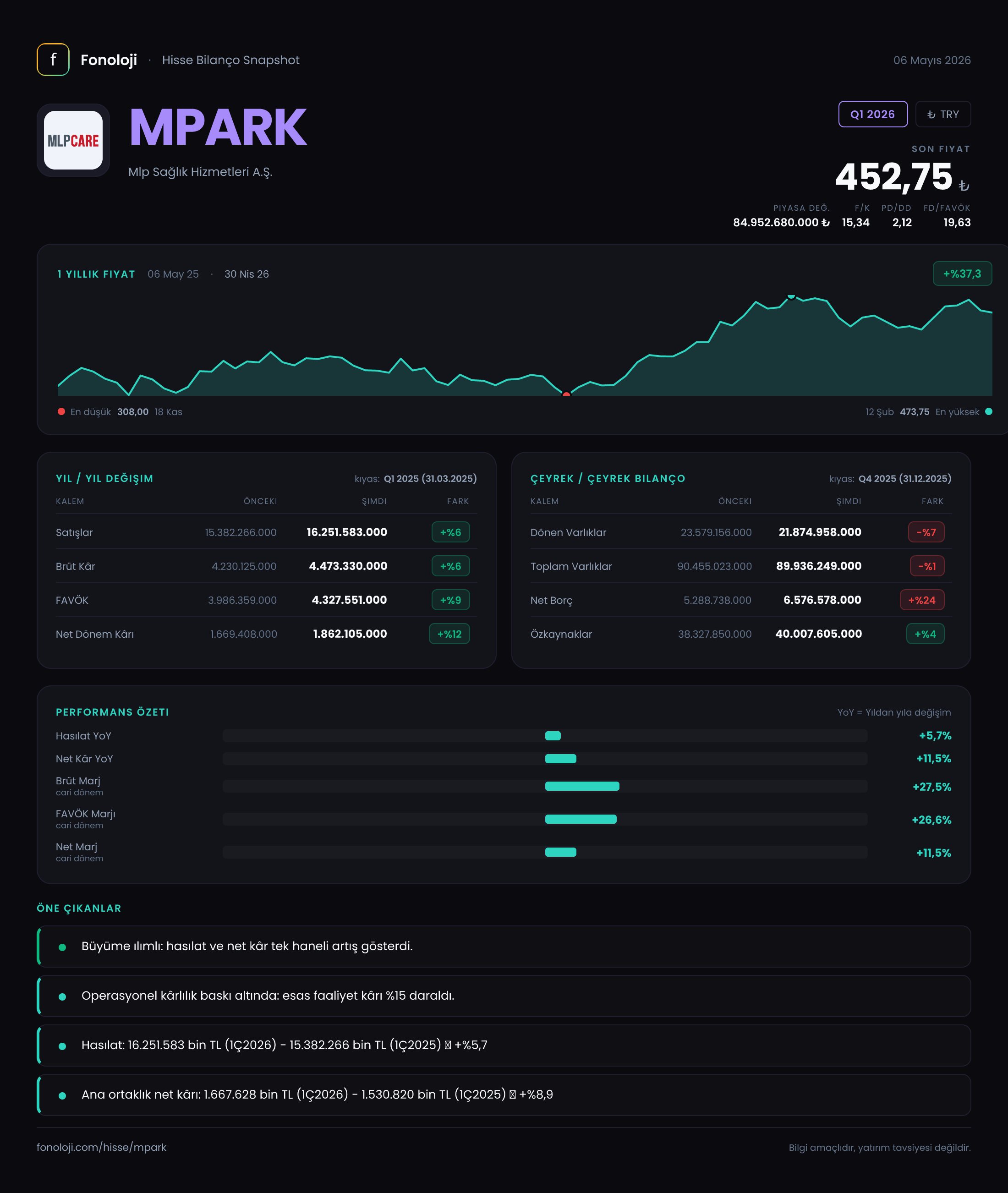Image resolution: width=1008 pixels, height=1193 pixels.
Task: Click the Net Dönem Kârı +%12 badge
Action: click(x=449, y=634)
